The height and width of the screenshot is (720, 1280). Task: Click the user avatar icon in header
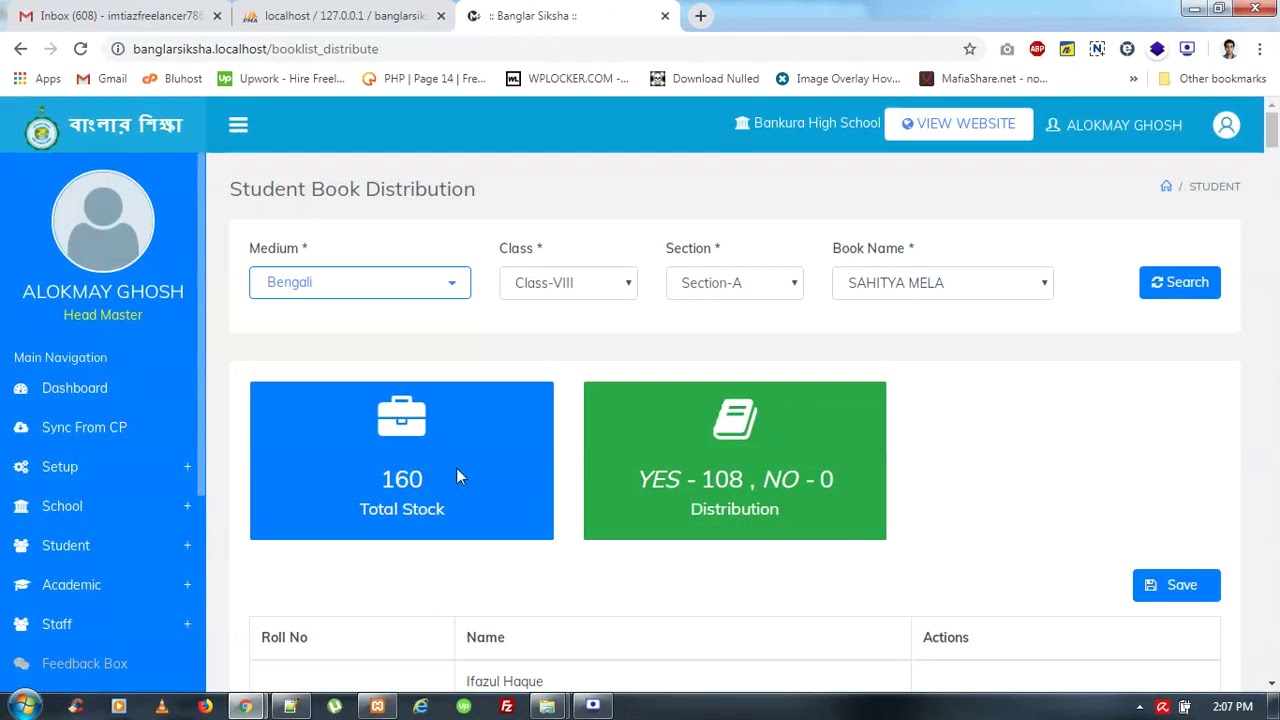(x=1226, y=125)
